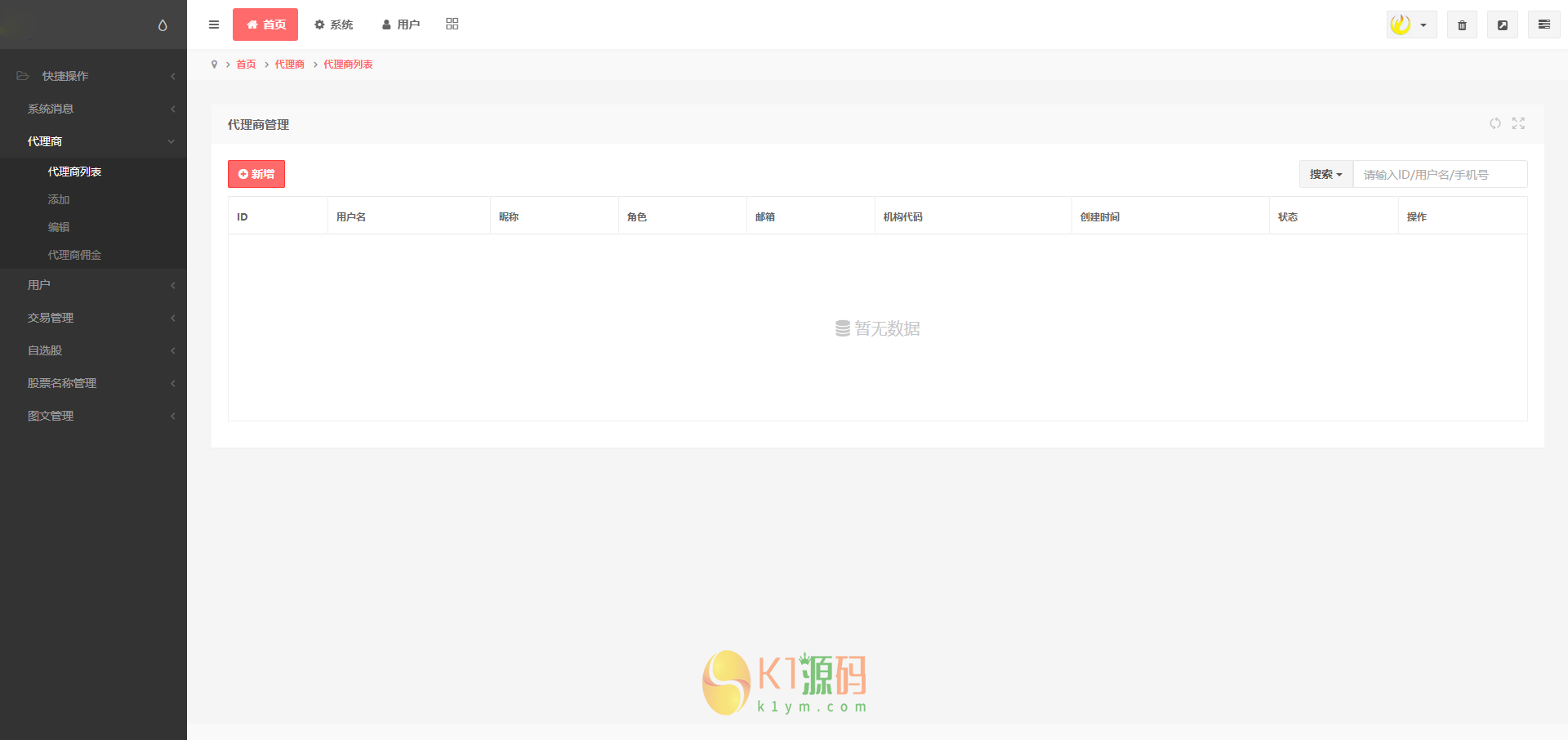Click the water drop icon in sidebar header
The image size is (1568, 740).
163,25
